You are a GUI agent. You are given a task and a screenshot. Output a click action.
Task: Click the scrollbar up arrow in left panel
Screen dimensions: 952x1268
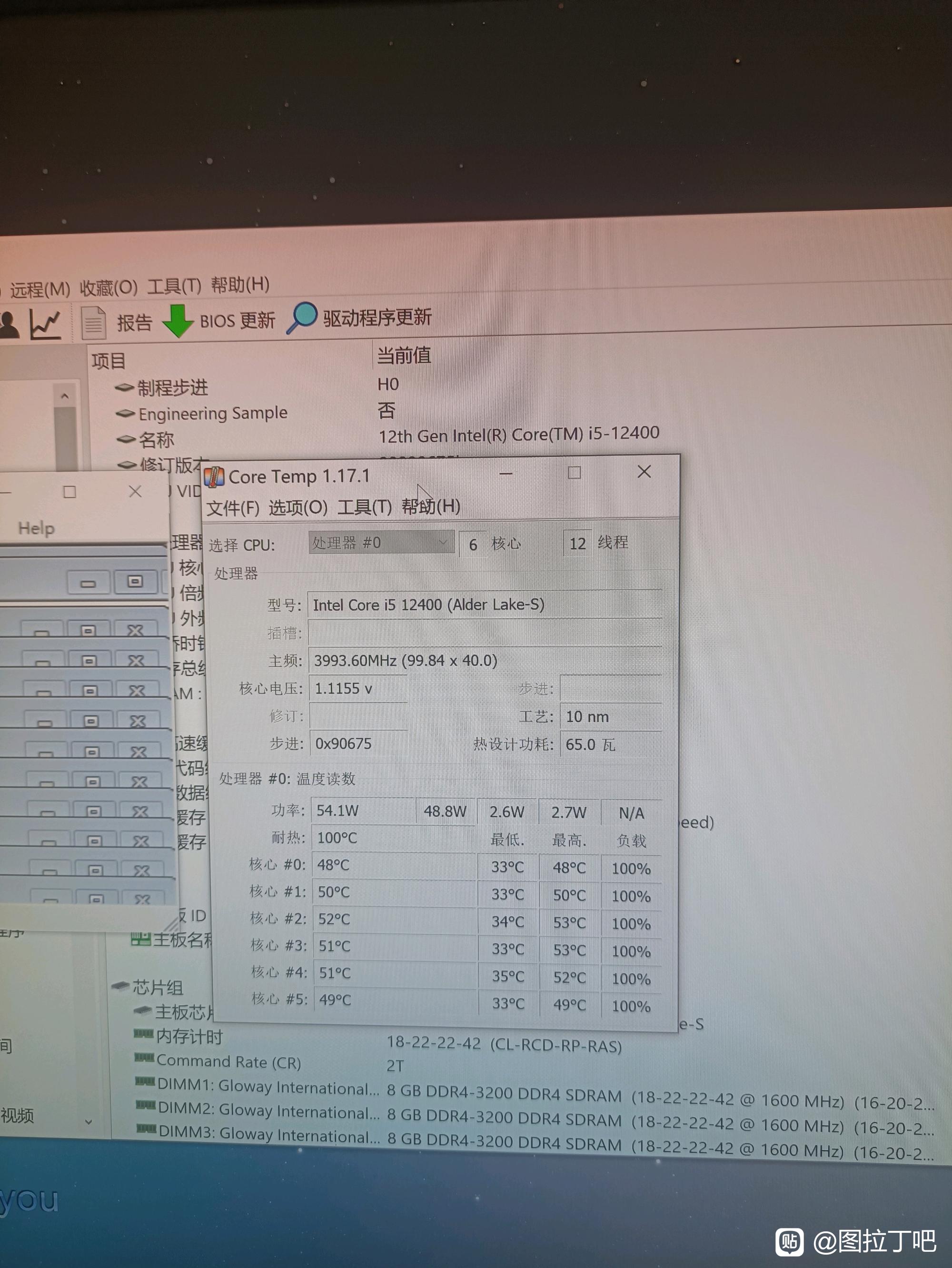(64, 396)
